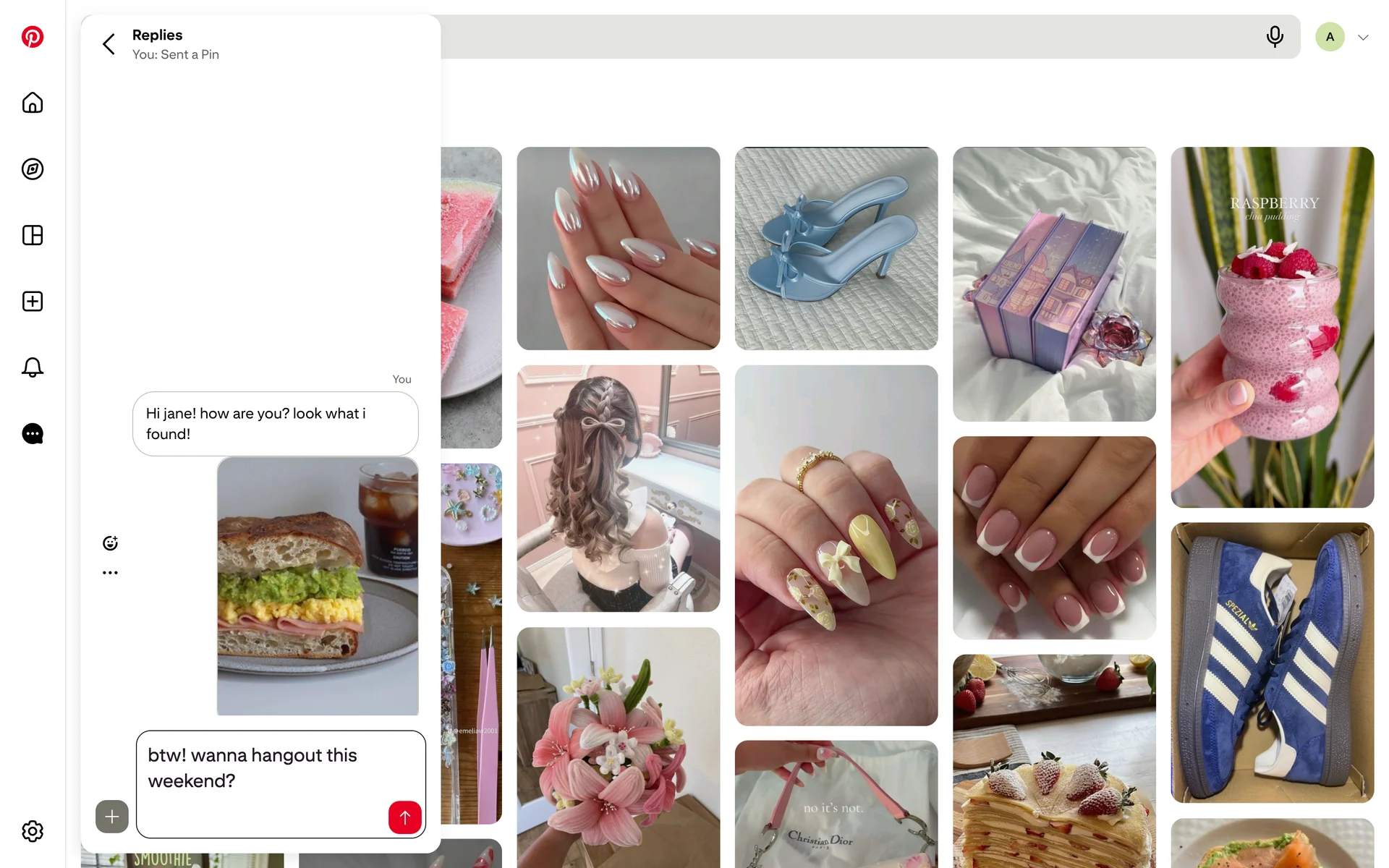Open the raspberry chia pudding pin
Viewport: 1389px width, 868px height.
1272,327
